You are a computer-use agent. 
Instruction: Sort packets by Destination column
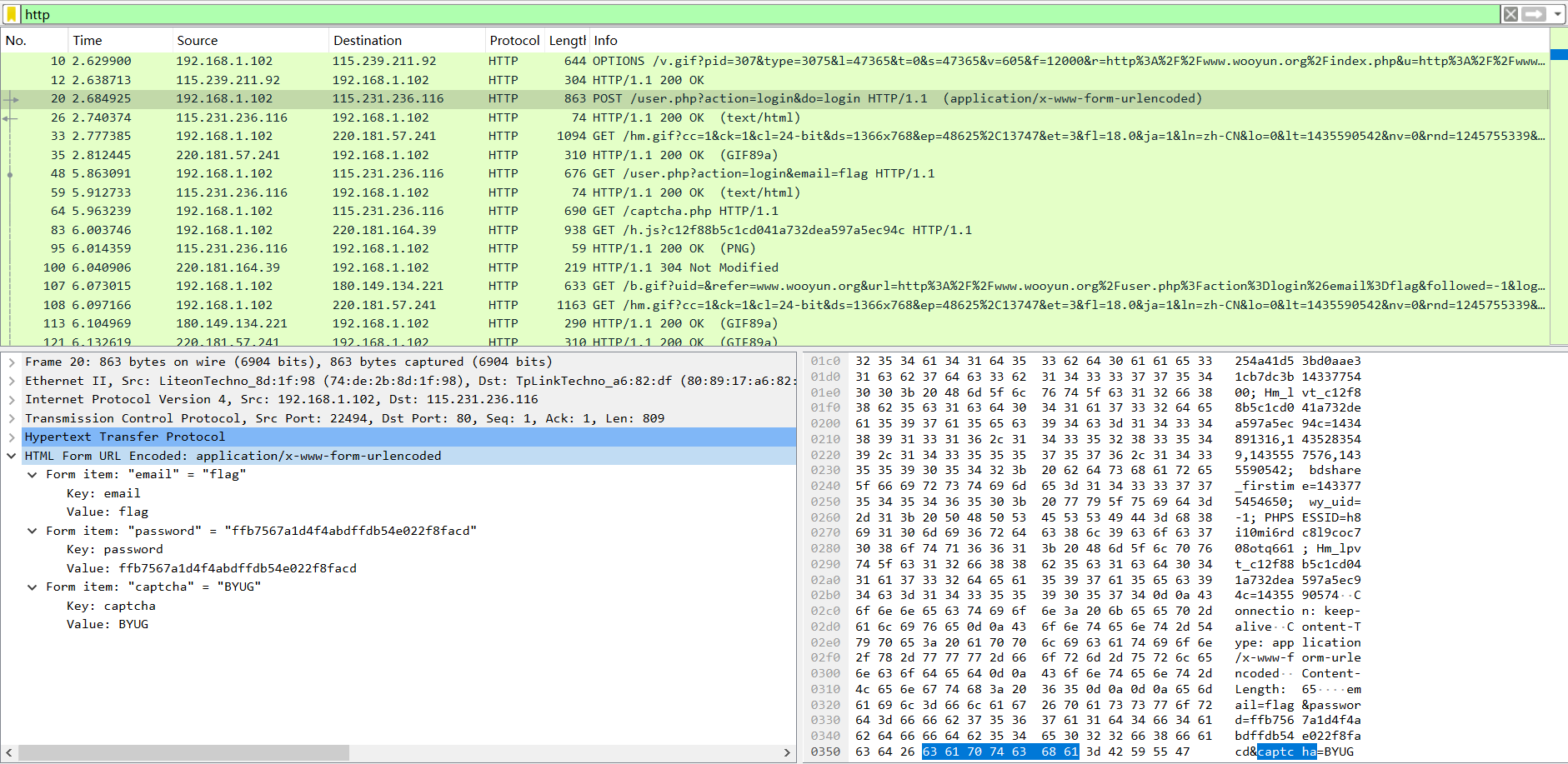[407, 41]
